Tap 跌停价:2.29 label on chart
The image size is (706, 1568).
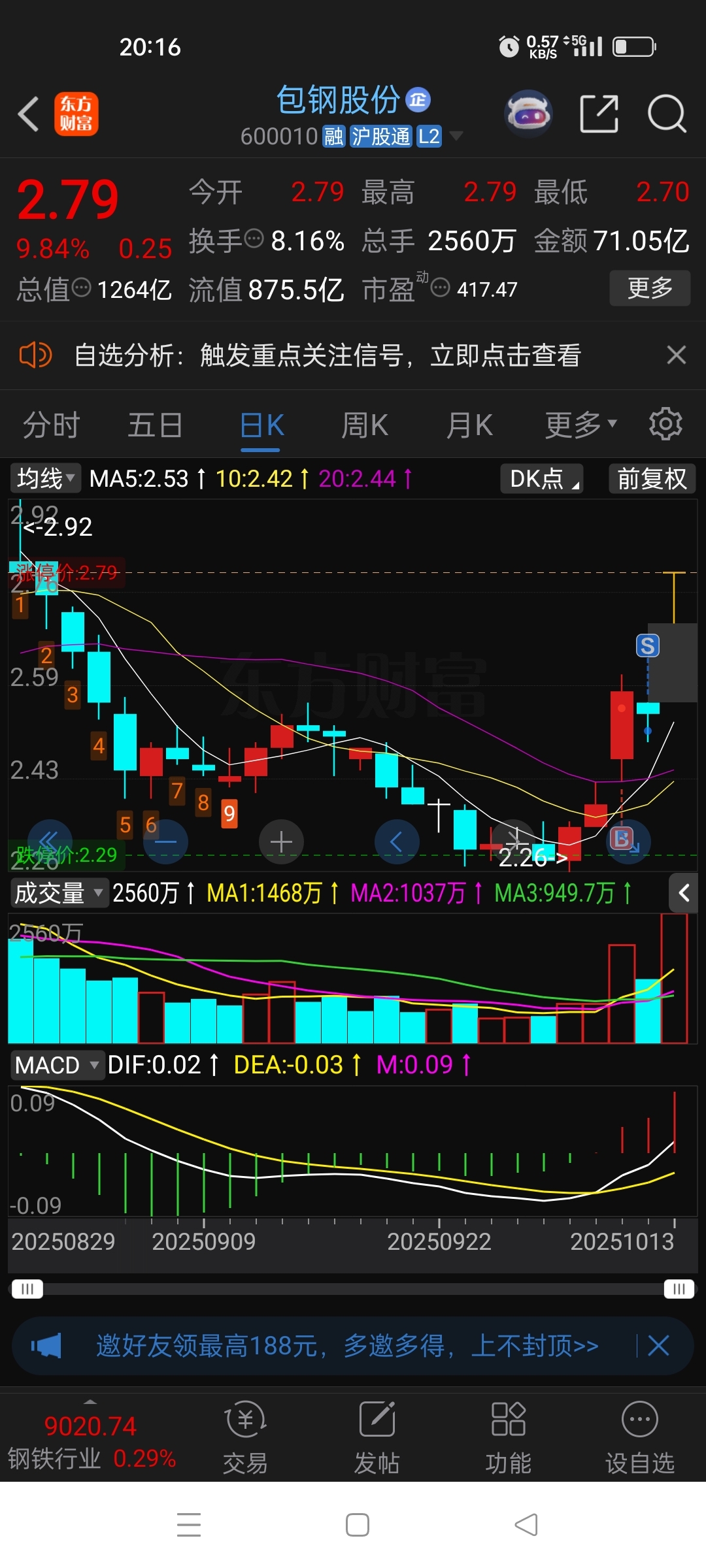pos(66,855)
